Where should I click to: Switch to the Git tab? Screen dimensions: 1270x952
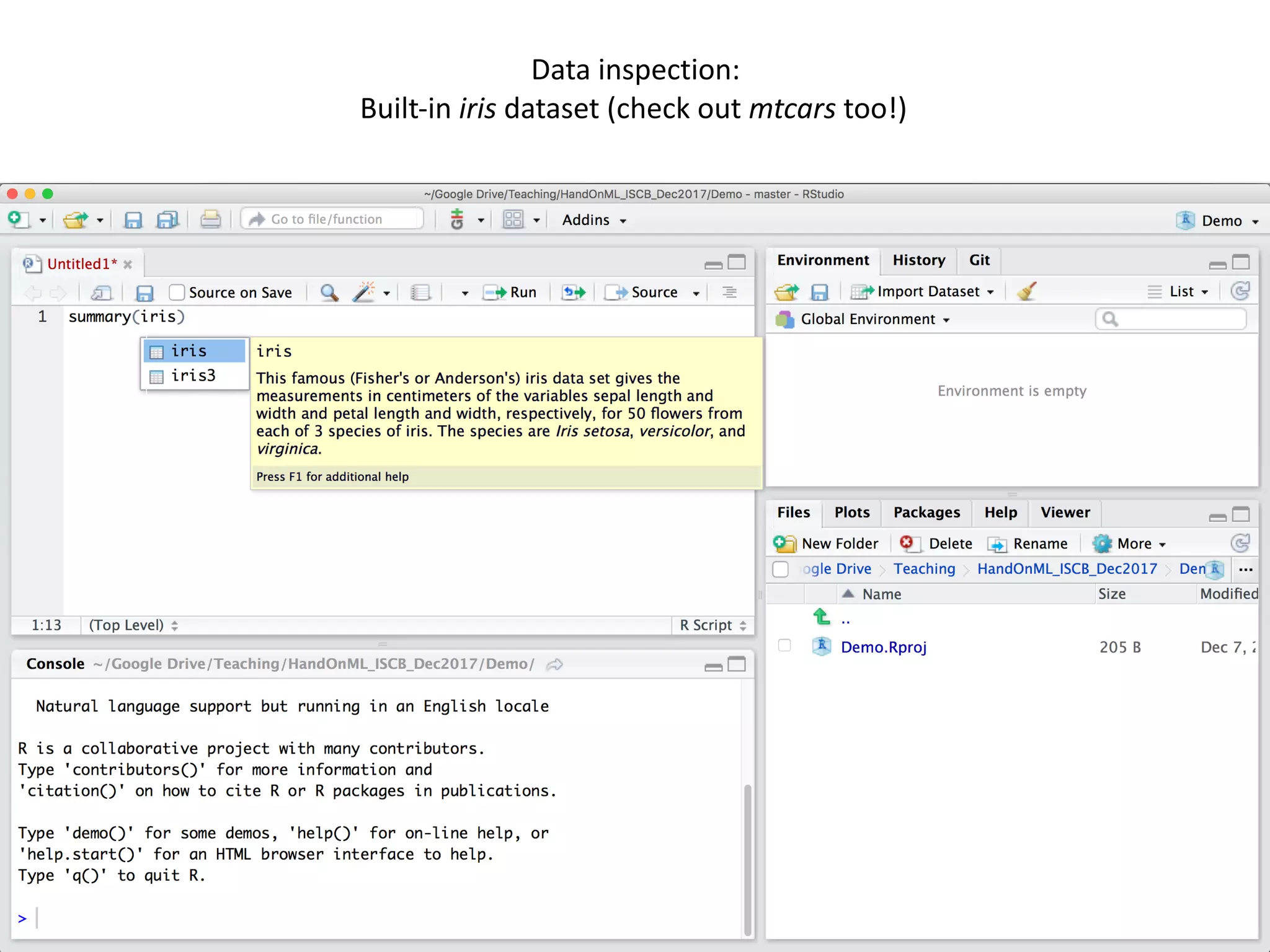click(x=979, y=260)
